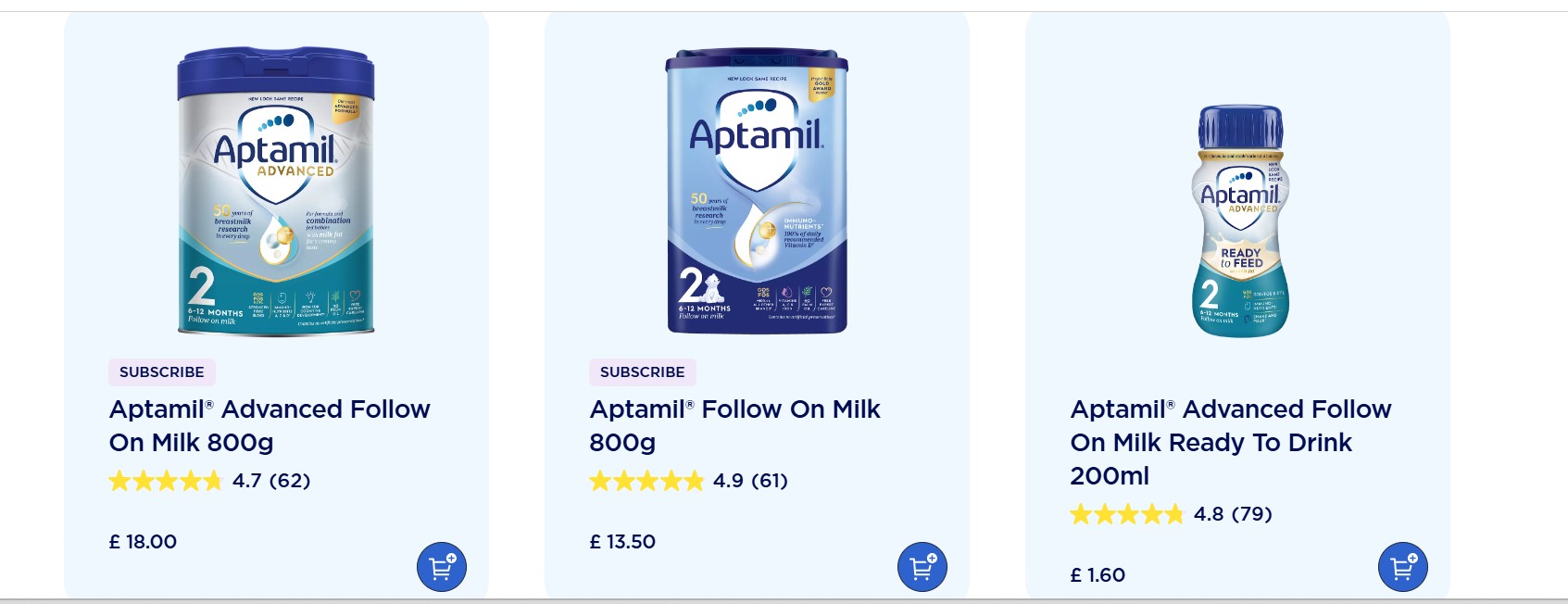Click the 4.8 star rating icons

pyautogui.click(x=1127, y=514)
